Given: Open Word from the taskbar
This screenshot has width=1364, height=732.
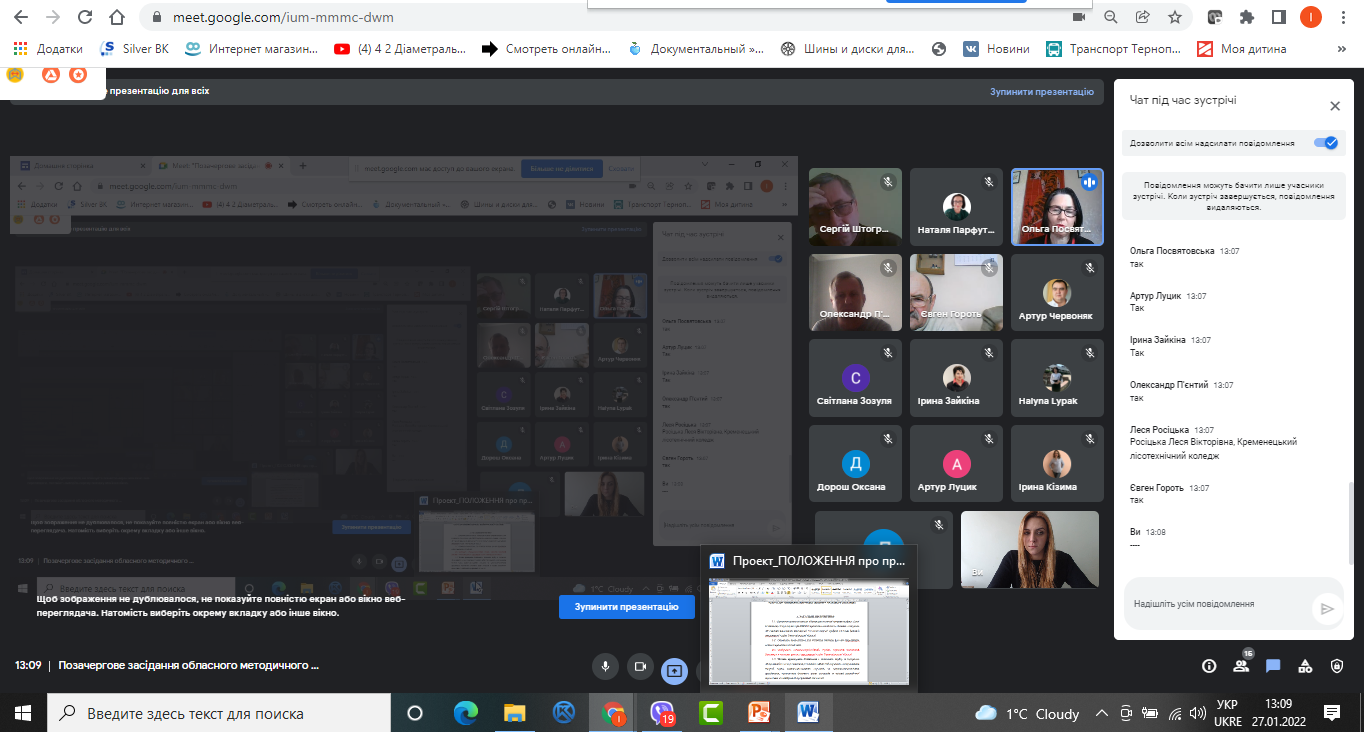Looking at the screenshot, I should (807, 713).
